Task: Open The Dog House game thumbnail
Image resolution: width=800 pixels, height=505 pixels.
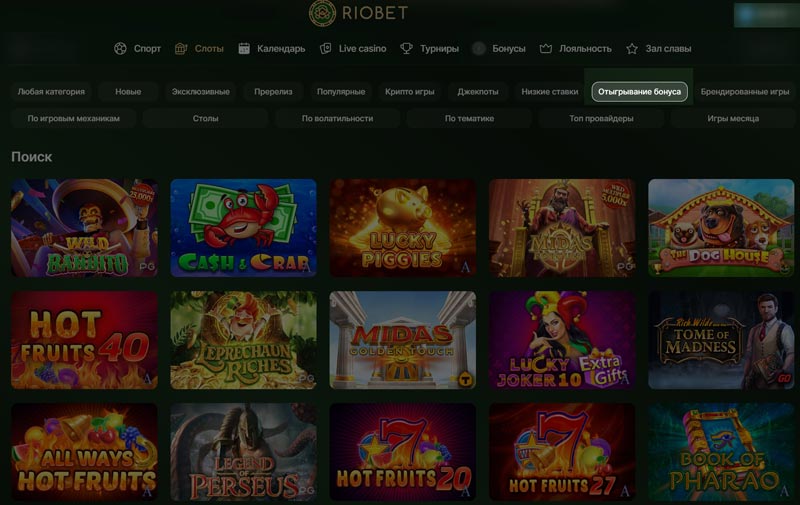Action: click(721, 228)
